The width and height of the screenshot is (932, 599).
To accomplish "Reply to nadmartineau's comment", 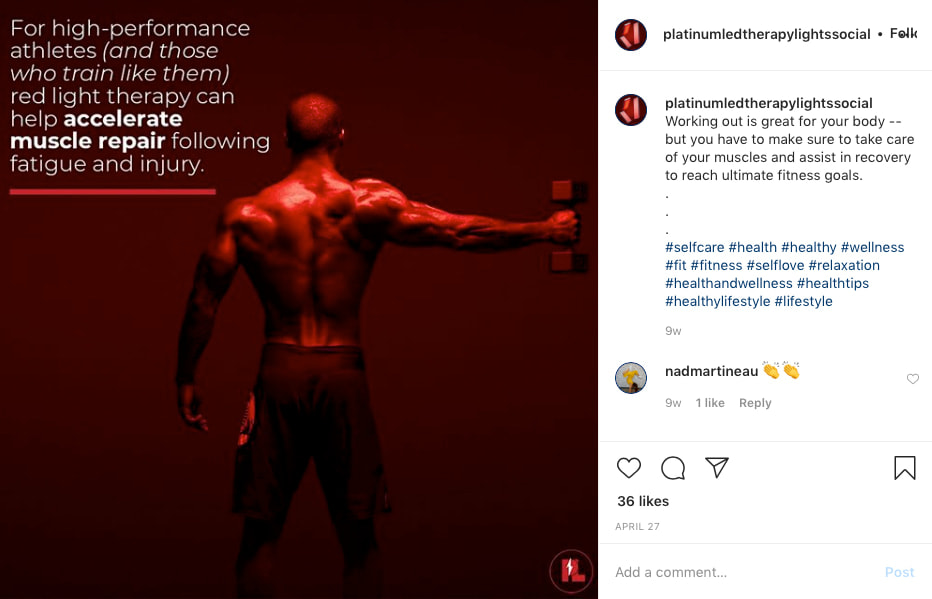I will [755, 403].
